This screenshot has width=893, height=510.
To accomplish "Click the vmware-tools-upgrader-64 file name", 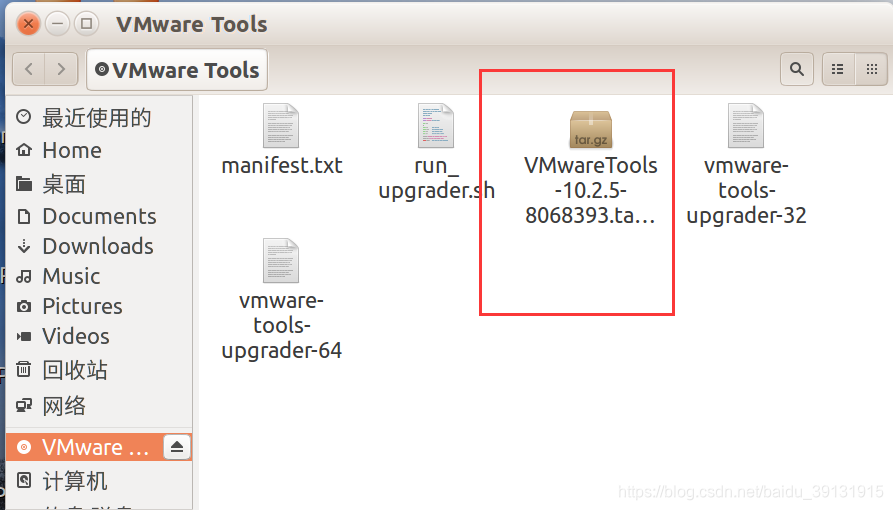I will coord(281,325).
